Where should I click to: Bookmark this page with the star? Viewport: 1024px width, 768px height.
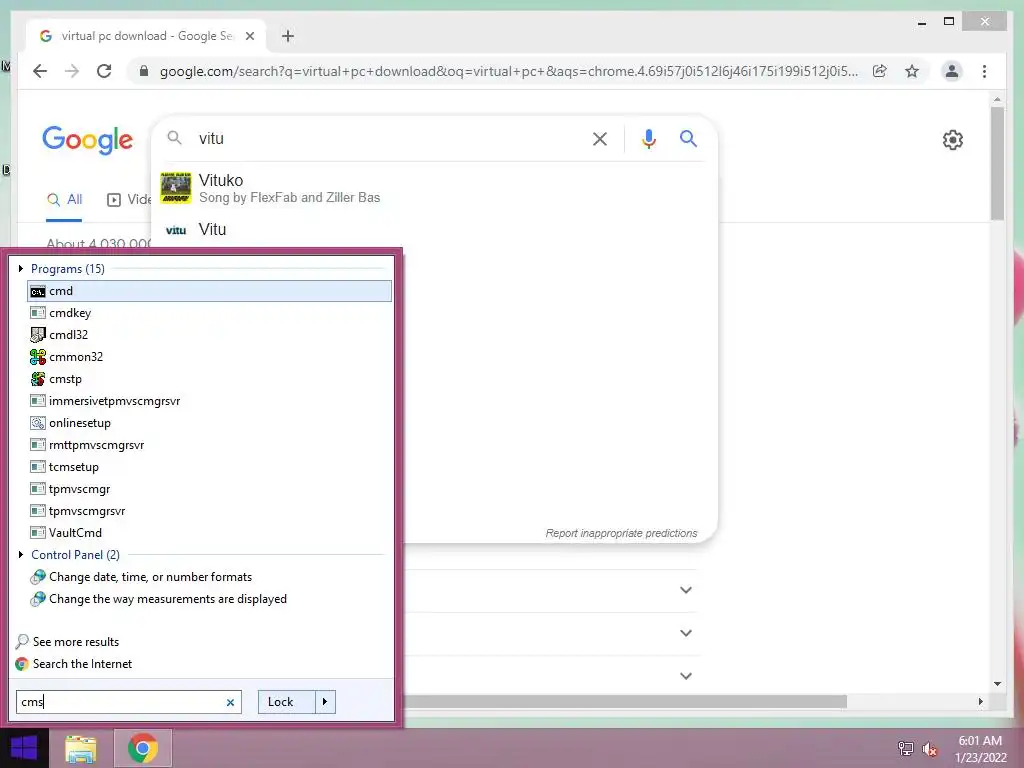(x=912, y=71)
